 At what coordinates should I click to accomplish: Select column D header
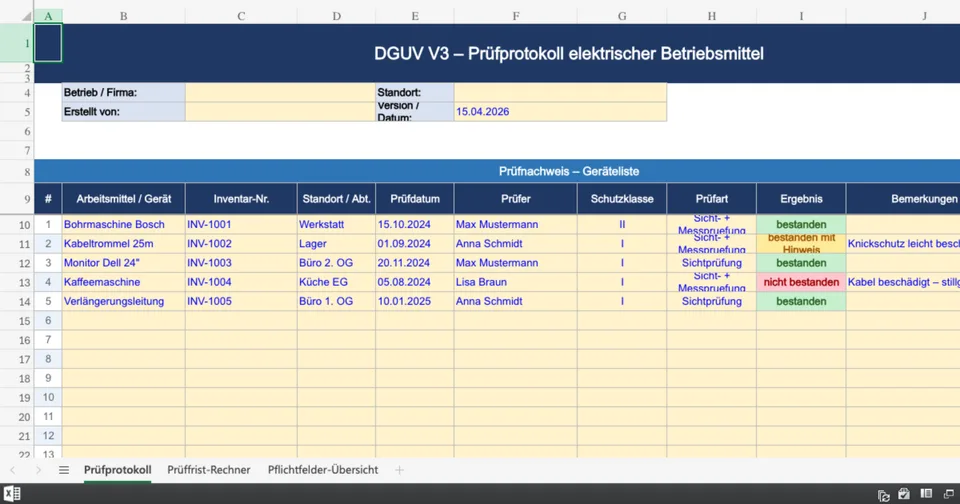tap(336, 17)
